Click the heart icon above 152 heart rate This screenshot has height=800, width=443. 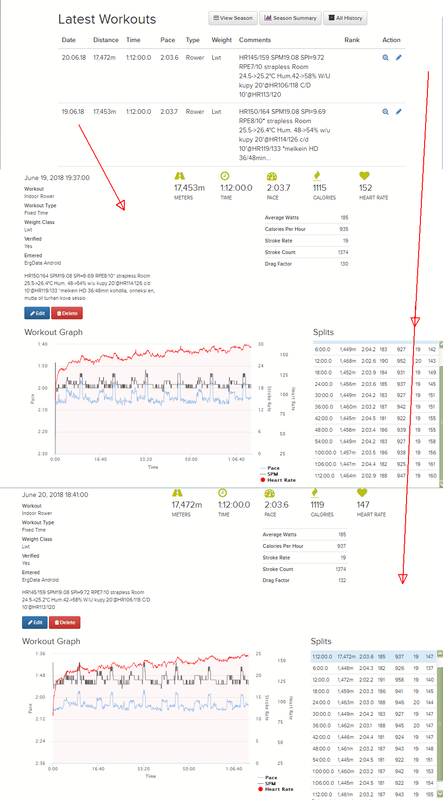point(364,176)
